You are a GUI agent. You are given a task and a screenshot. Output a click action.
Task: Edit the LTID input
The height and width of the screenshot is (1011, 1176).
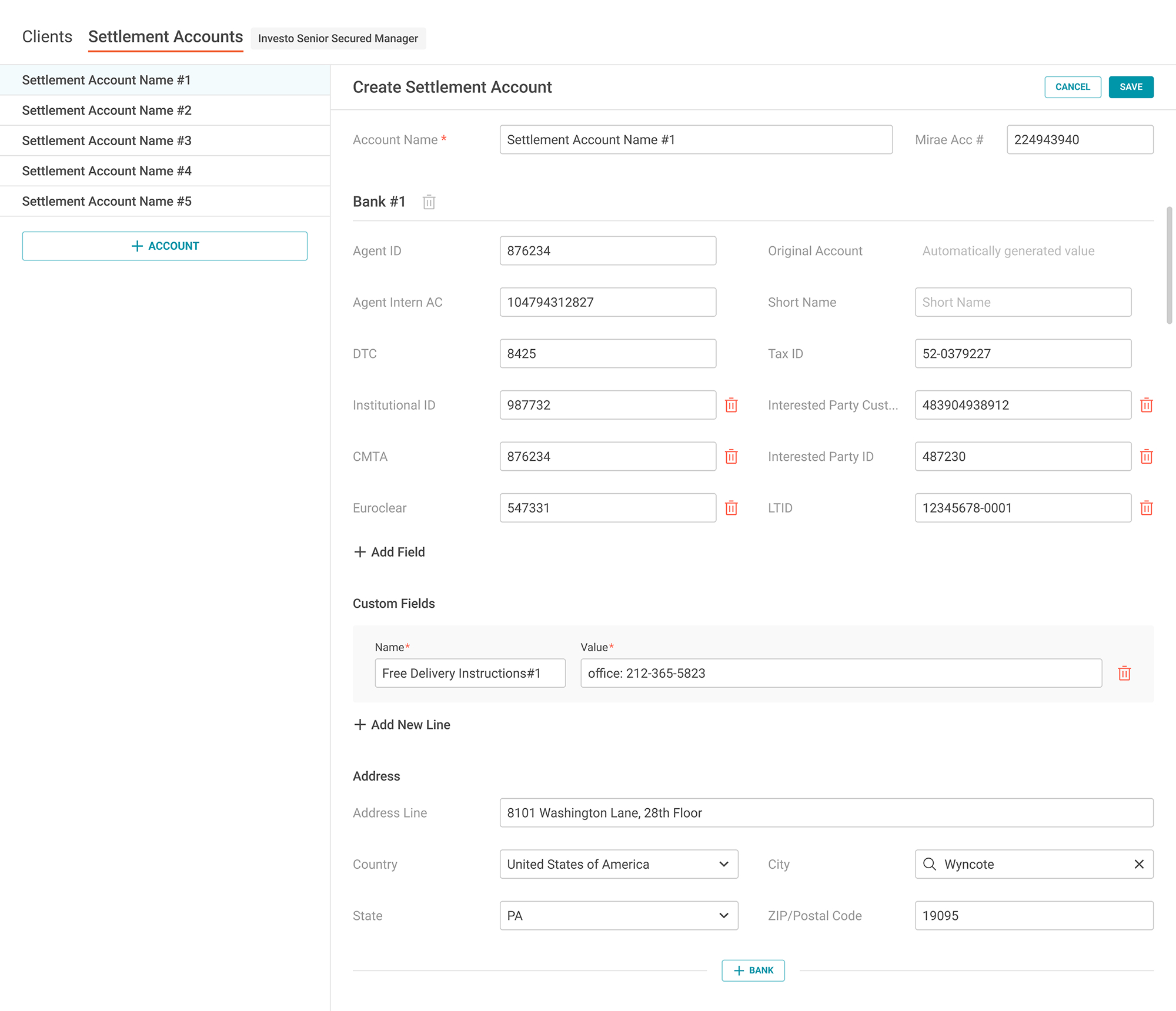point(1023,508)
